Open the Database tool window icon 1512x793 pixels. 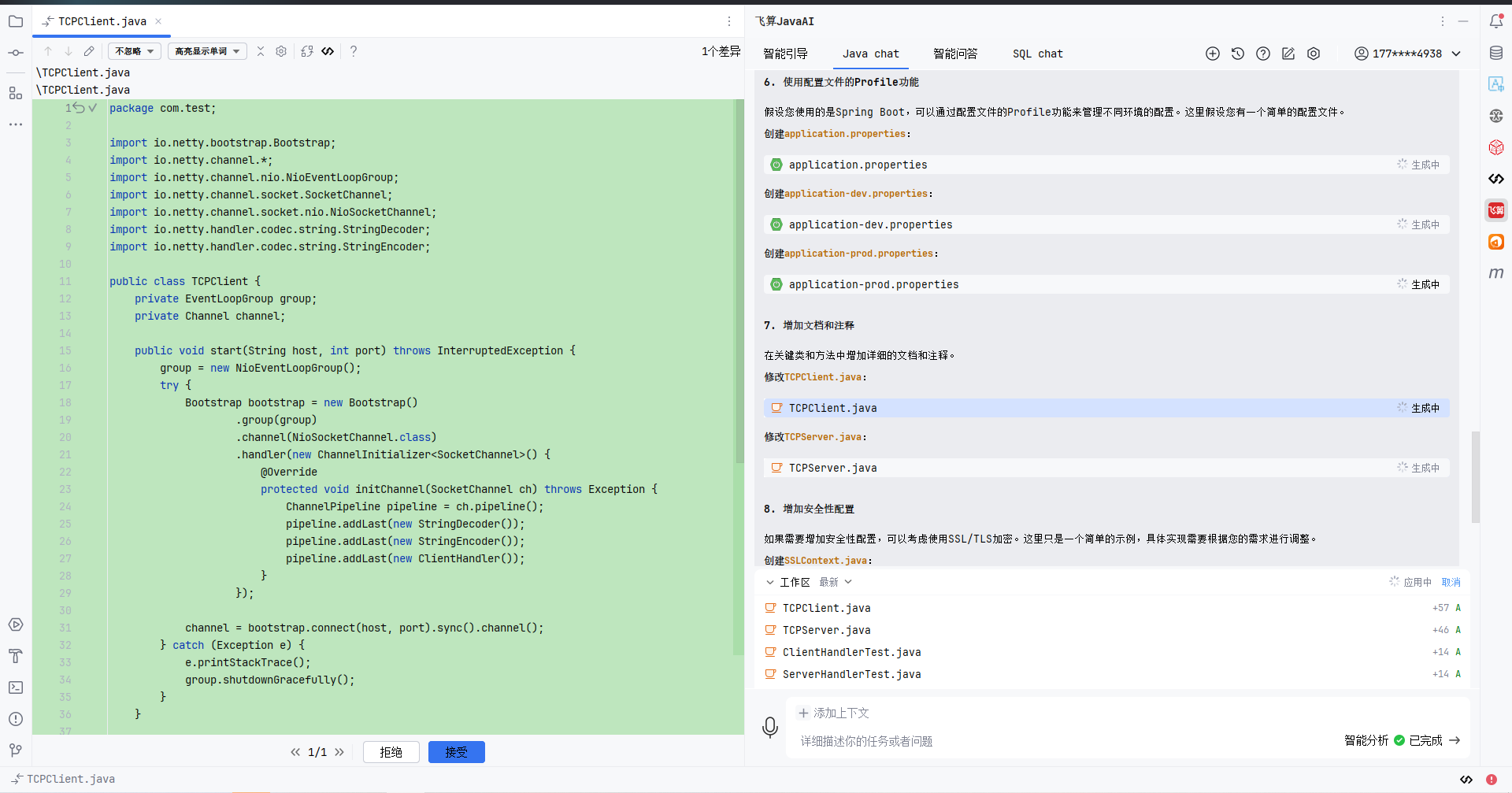[1496, 53]
